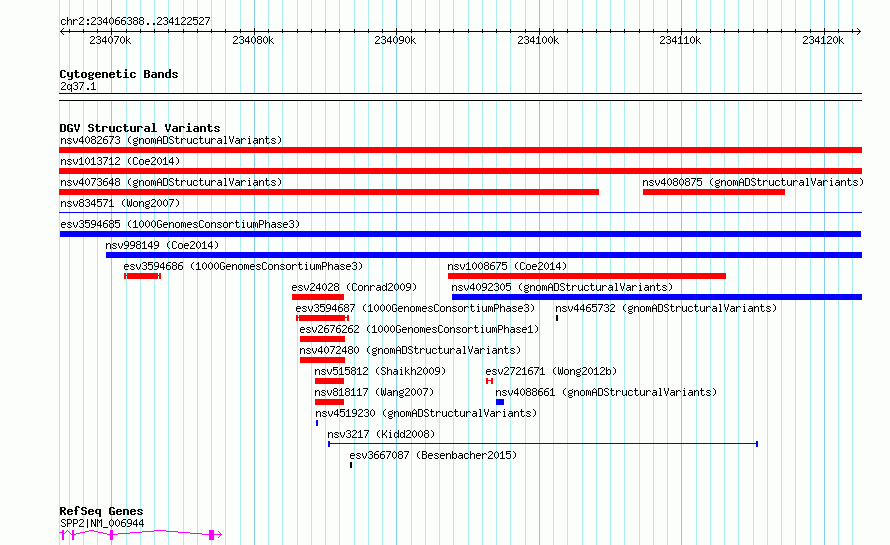
Task: Open the esv3594686 variant label
Action: point(243,266)
